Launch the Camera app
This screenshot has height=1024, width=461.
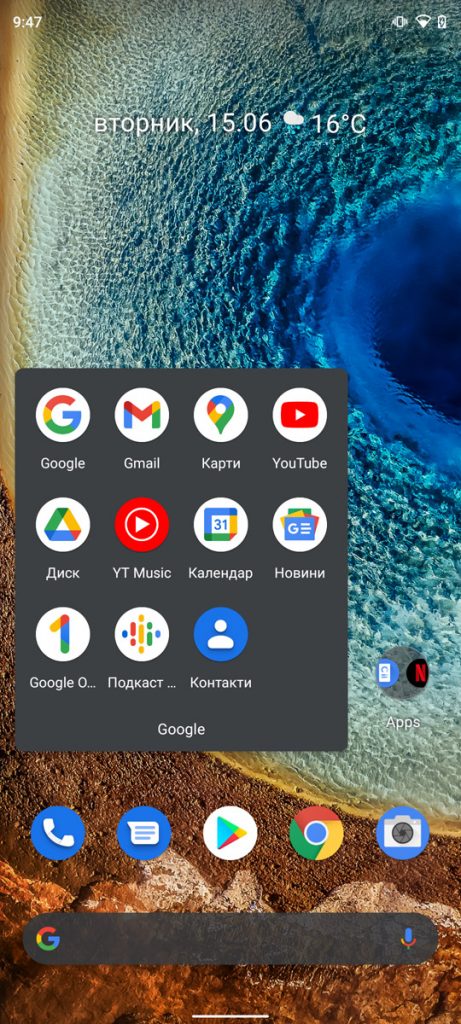(x=403, y=833)
